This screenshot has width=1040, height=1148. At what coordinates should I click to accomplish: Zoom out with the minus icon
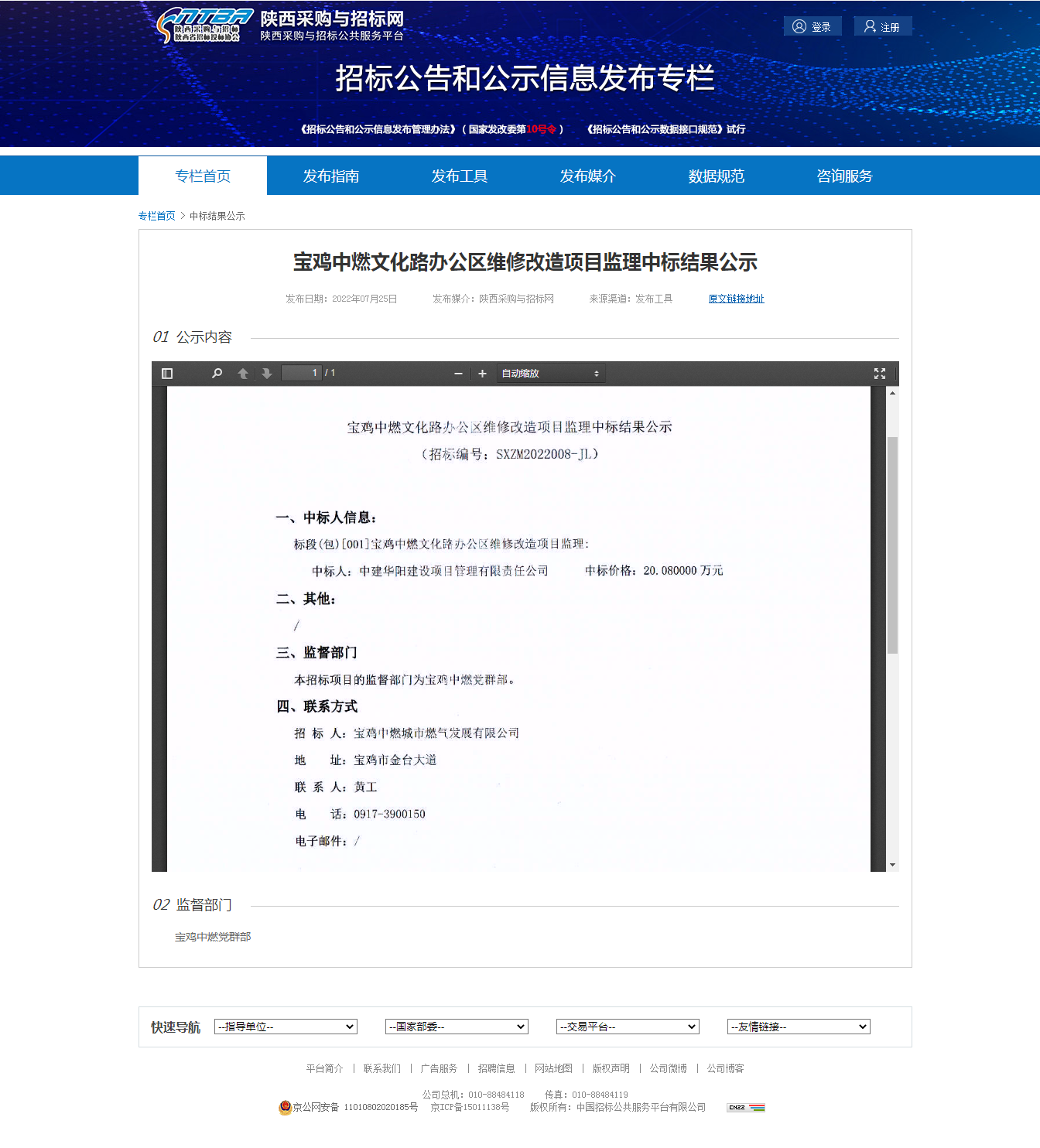click(458, 374)
